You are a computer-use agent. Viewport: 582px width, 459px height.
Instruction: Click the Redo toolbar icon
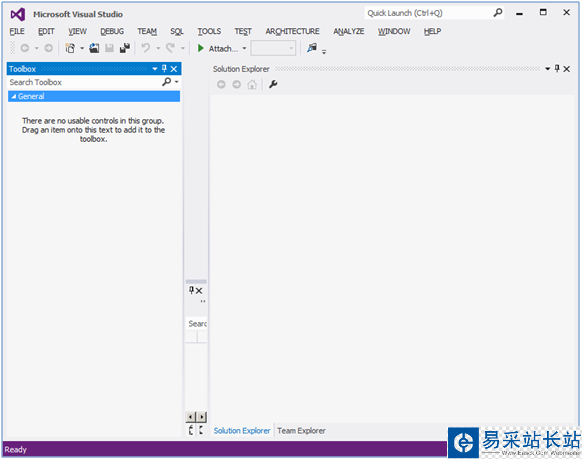point(170,48)
